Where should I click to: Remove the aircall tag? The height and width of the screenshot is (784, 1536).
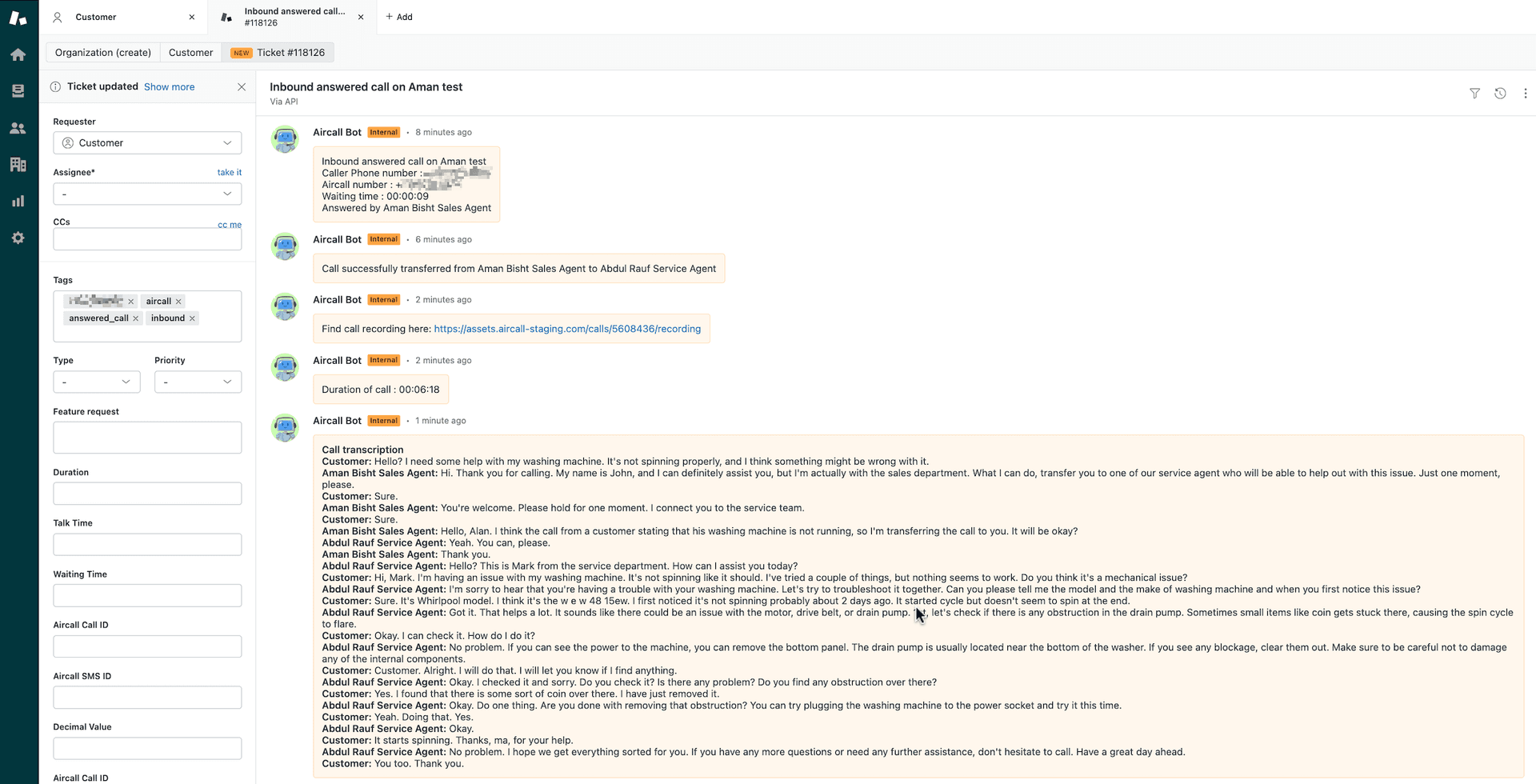click(178, 302)
